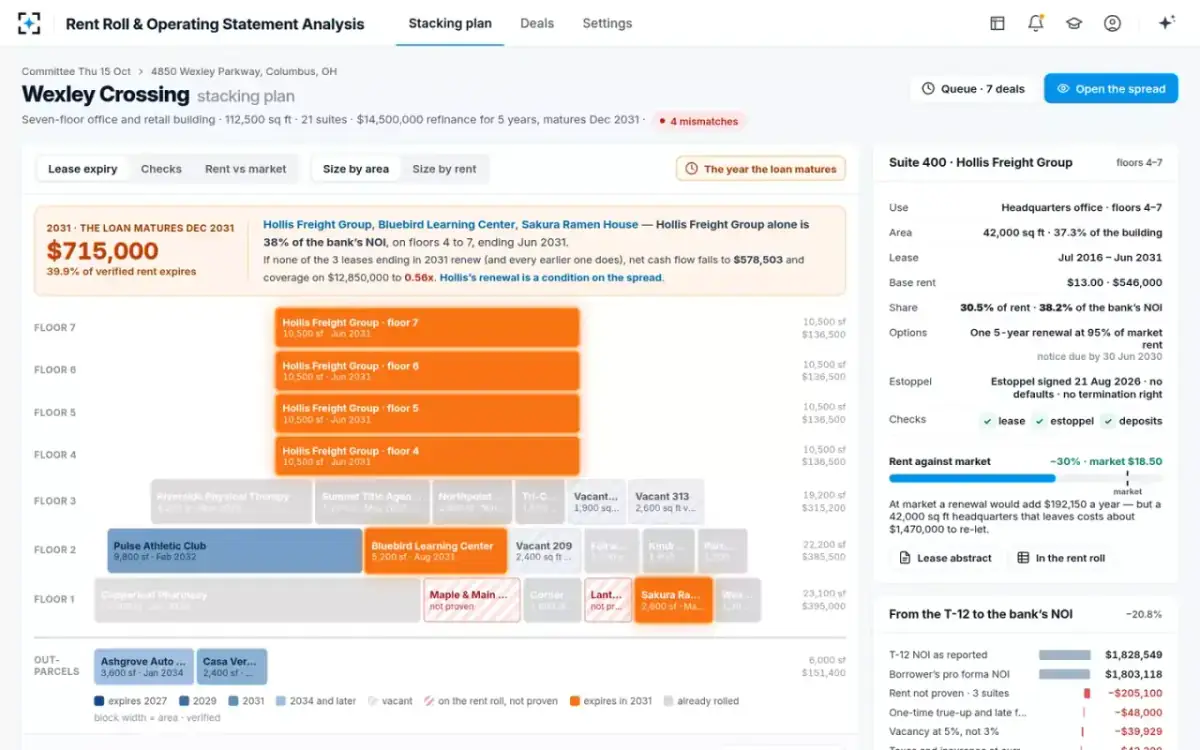Toggle the lease check chip

(x=1003, y=421)
